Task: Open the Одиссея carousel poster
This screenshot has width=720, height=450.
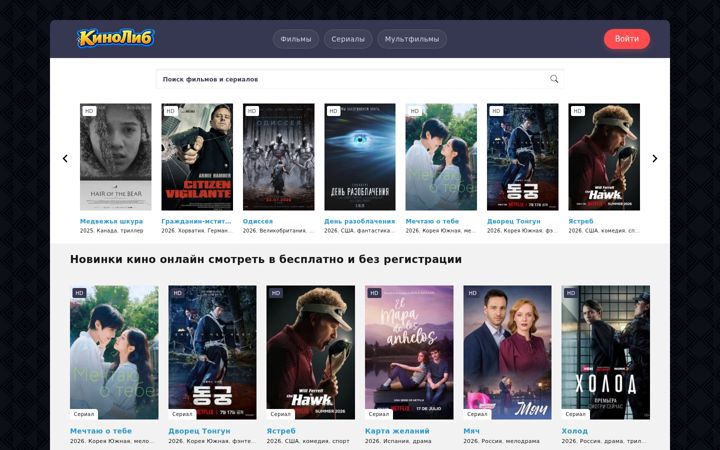Action: tap(279, 157)
